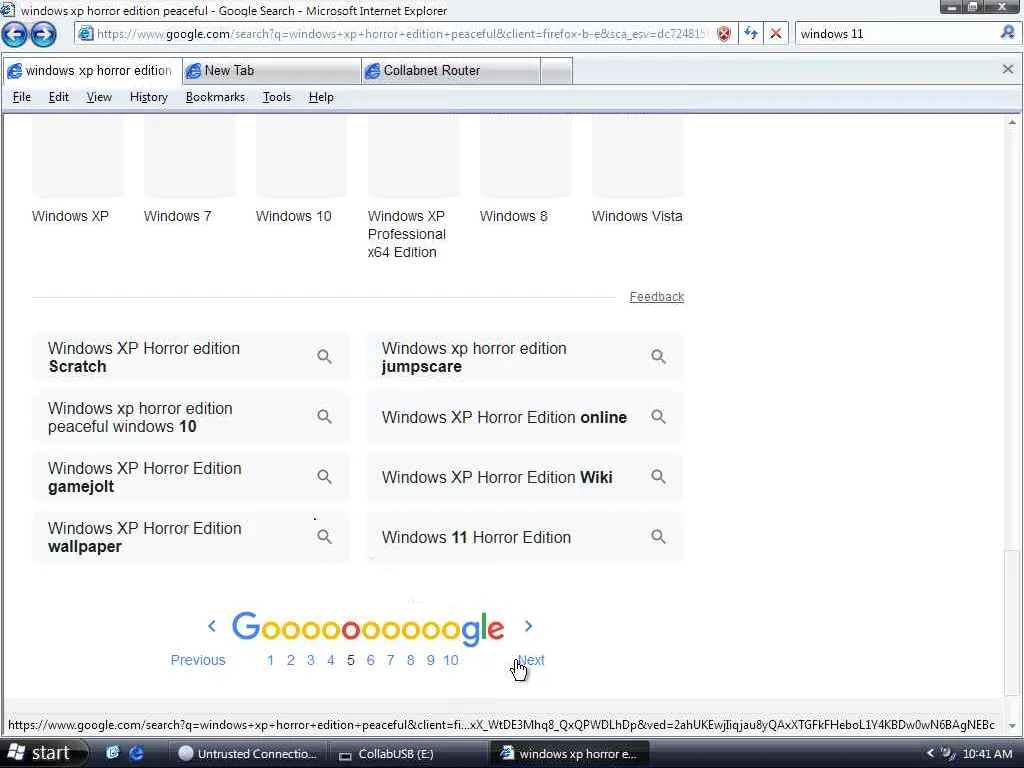The image size is (1024, 768).
Task: Search icon for Windows 11 Horror Edition suggestion
Action: click(658, 537)
